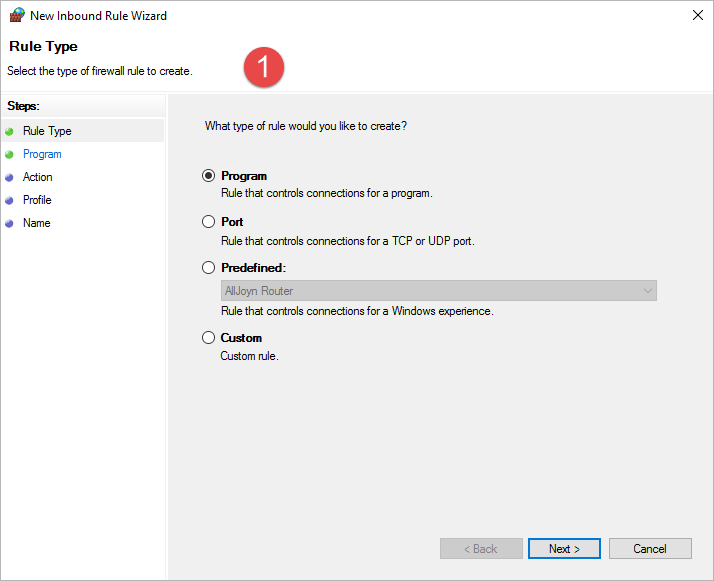Click the red number 1 annotation badge
The height and width of the screenshot is (581, 714).
pos(264,67)
